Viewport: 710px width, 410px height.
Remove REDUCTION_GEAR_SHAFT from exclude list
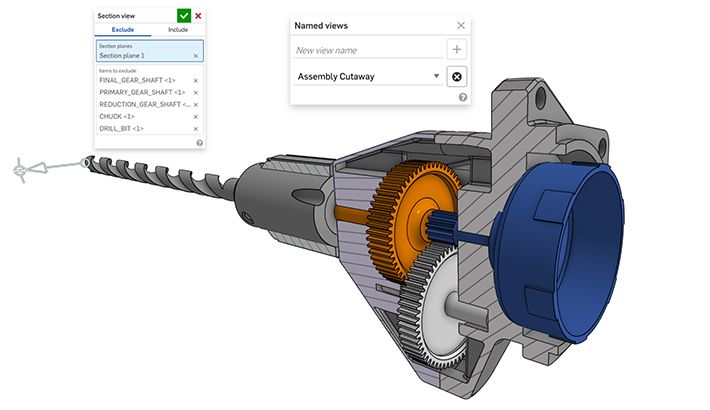coord(196,104)
